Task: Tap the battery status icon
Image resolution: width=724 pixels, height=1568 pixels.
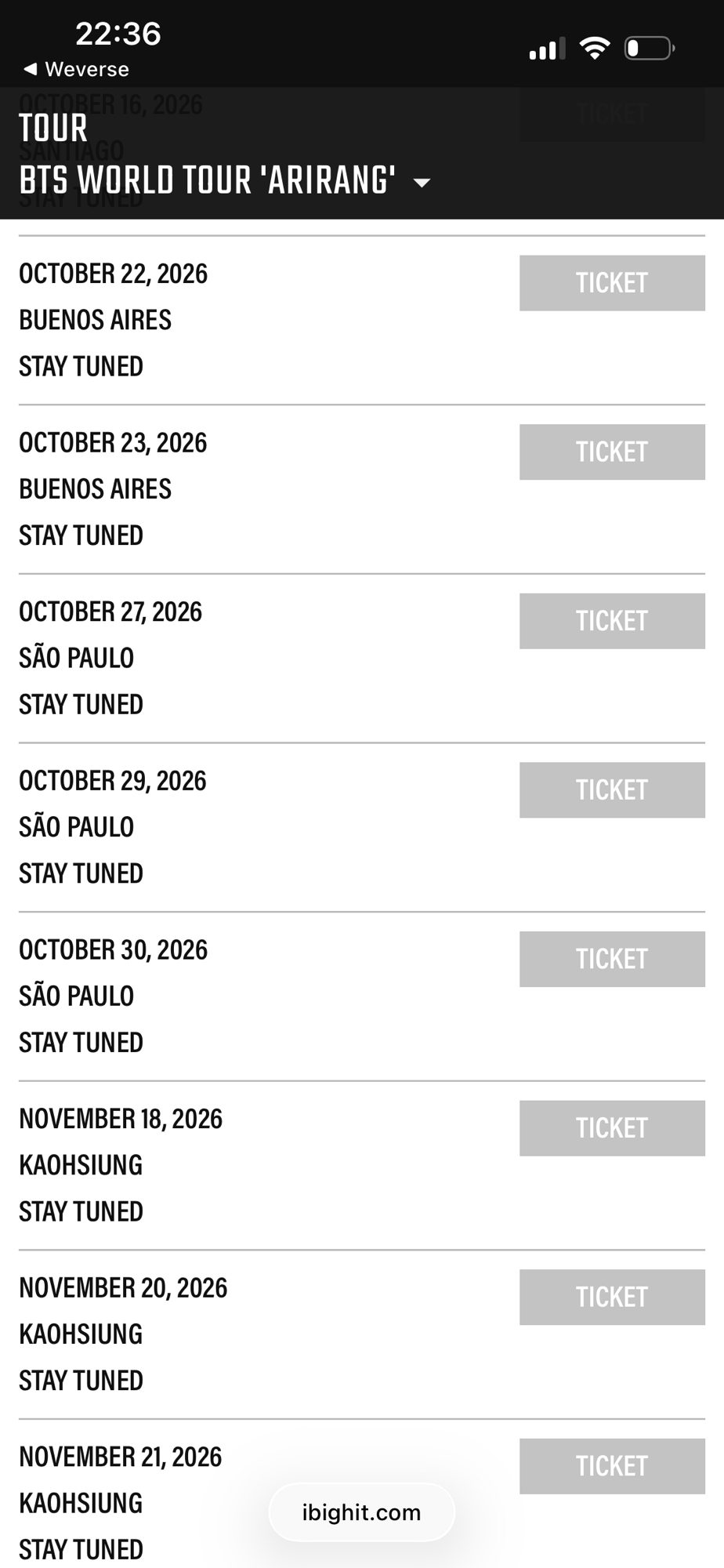Action: [649, 49]
